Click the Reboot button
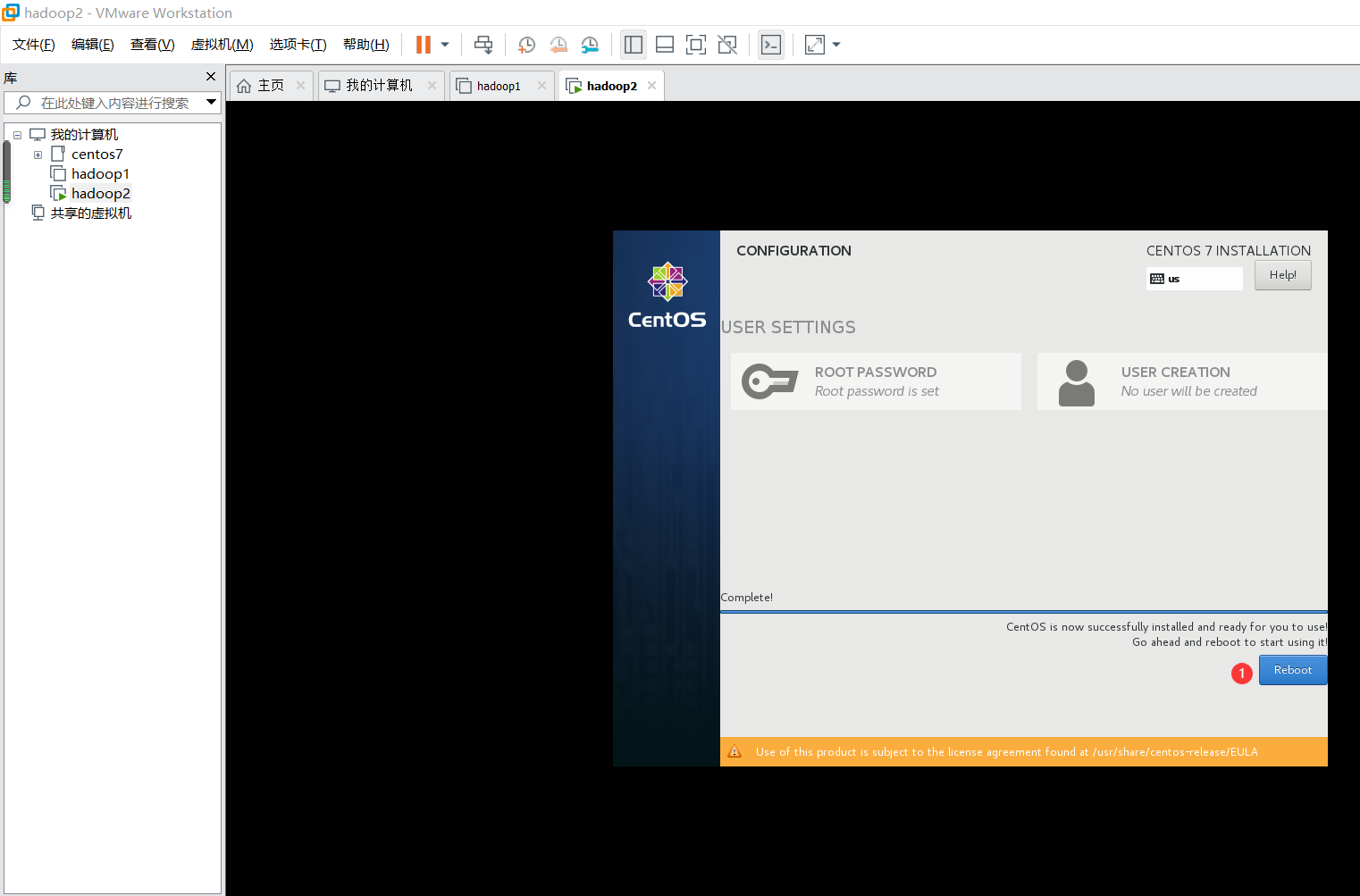 click(x=1293, y=670)
